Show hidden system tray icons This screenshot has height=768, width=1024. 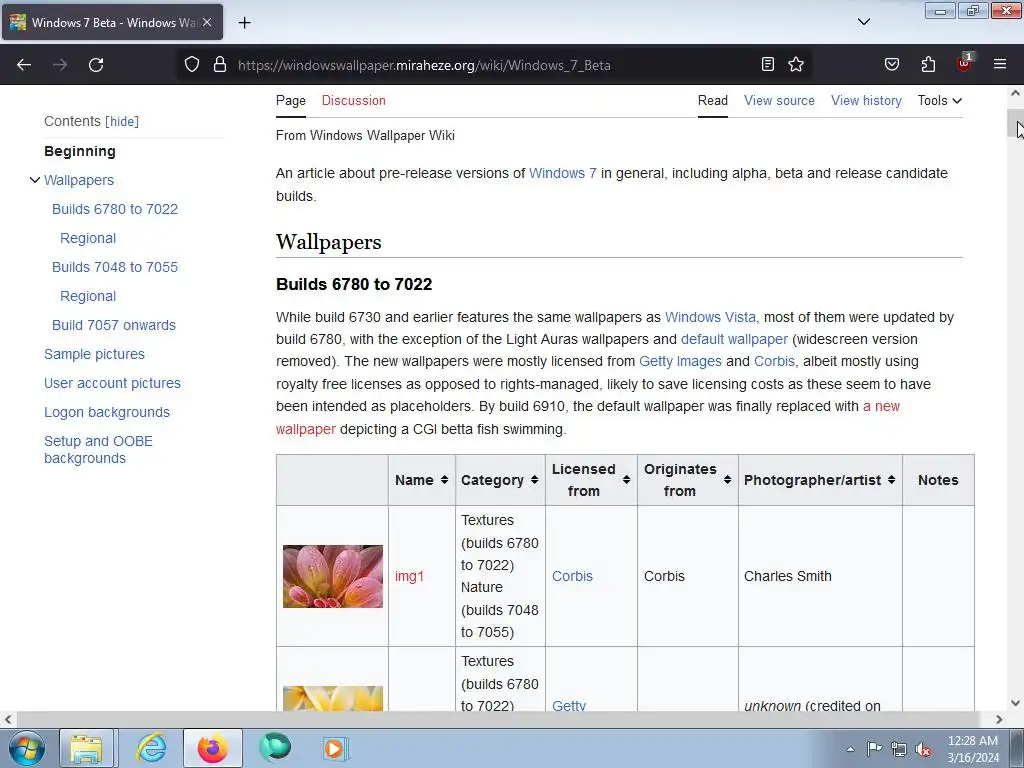pyautogui.click(x=850, y=749)
